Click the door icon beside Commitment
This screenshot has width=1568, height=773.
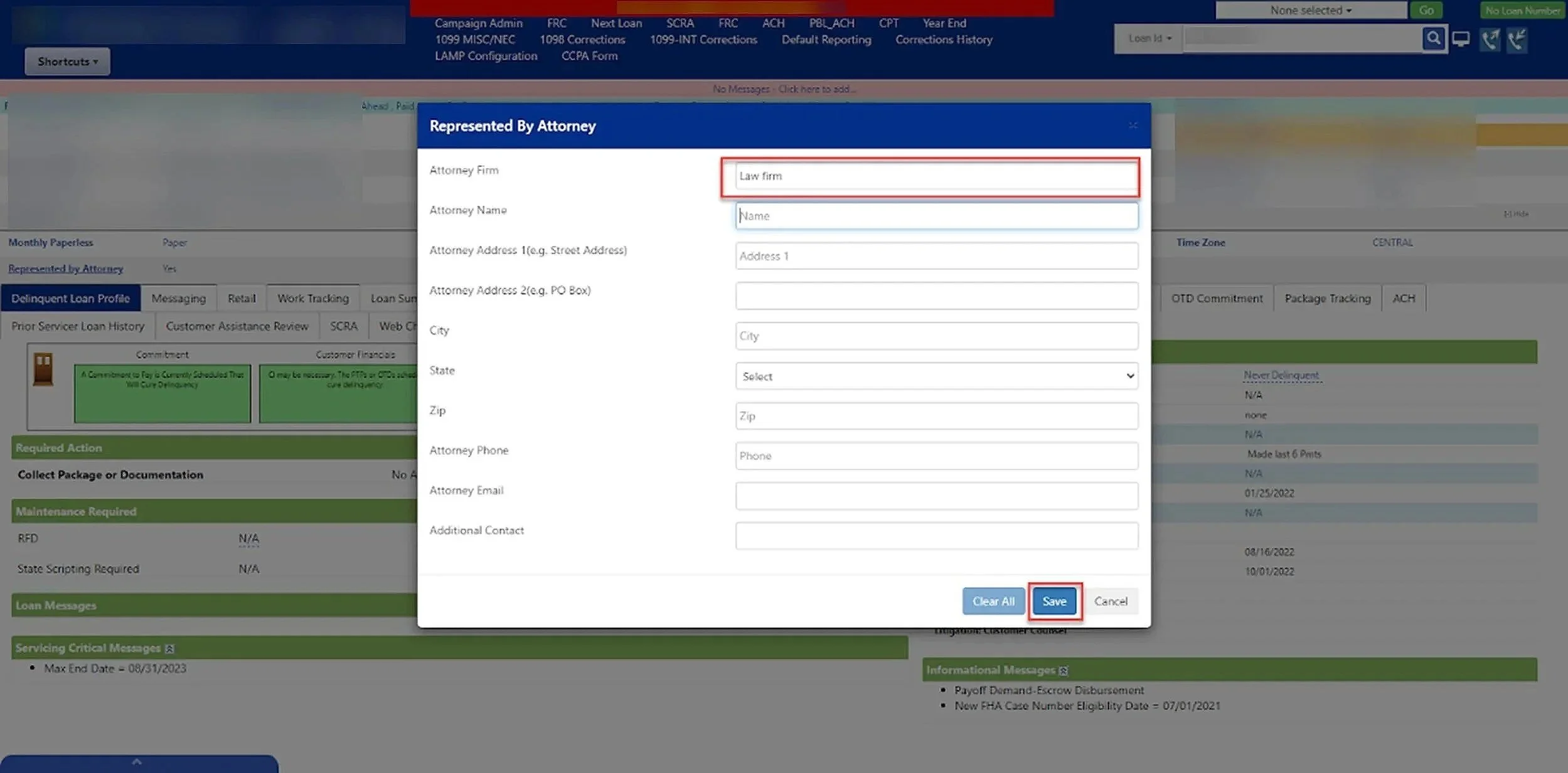[43, 370]
